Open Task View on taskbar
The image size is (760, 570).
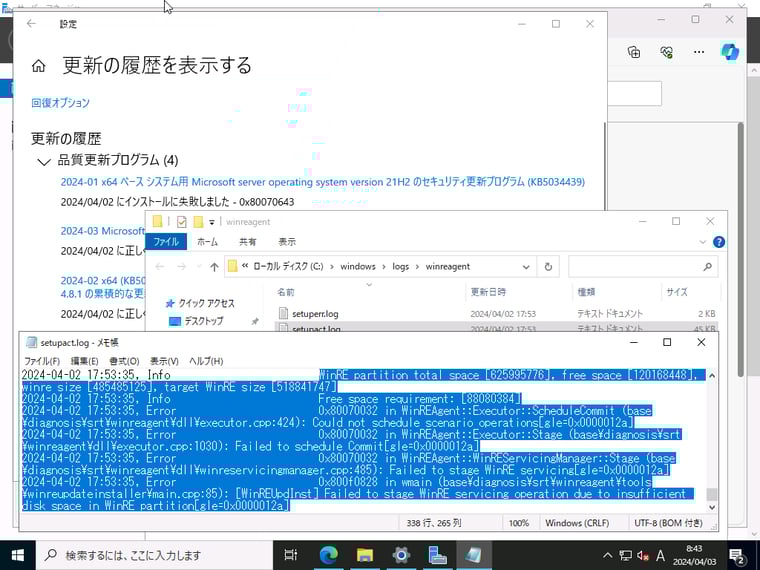click(291, 555)
